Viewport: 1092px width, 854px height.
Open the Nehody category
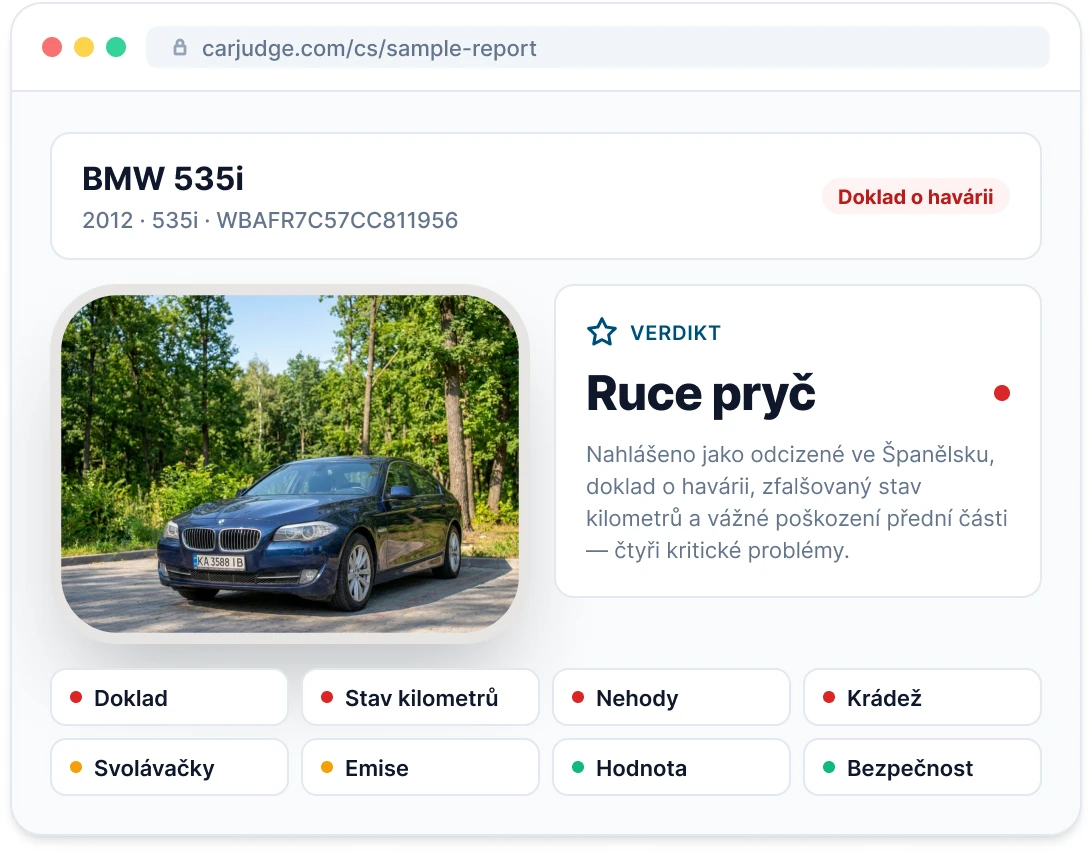pos(671,697)
